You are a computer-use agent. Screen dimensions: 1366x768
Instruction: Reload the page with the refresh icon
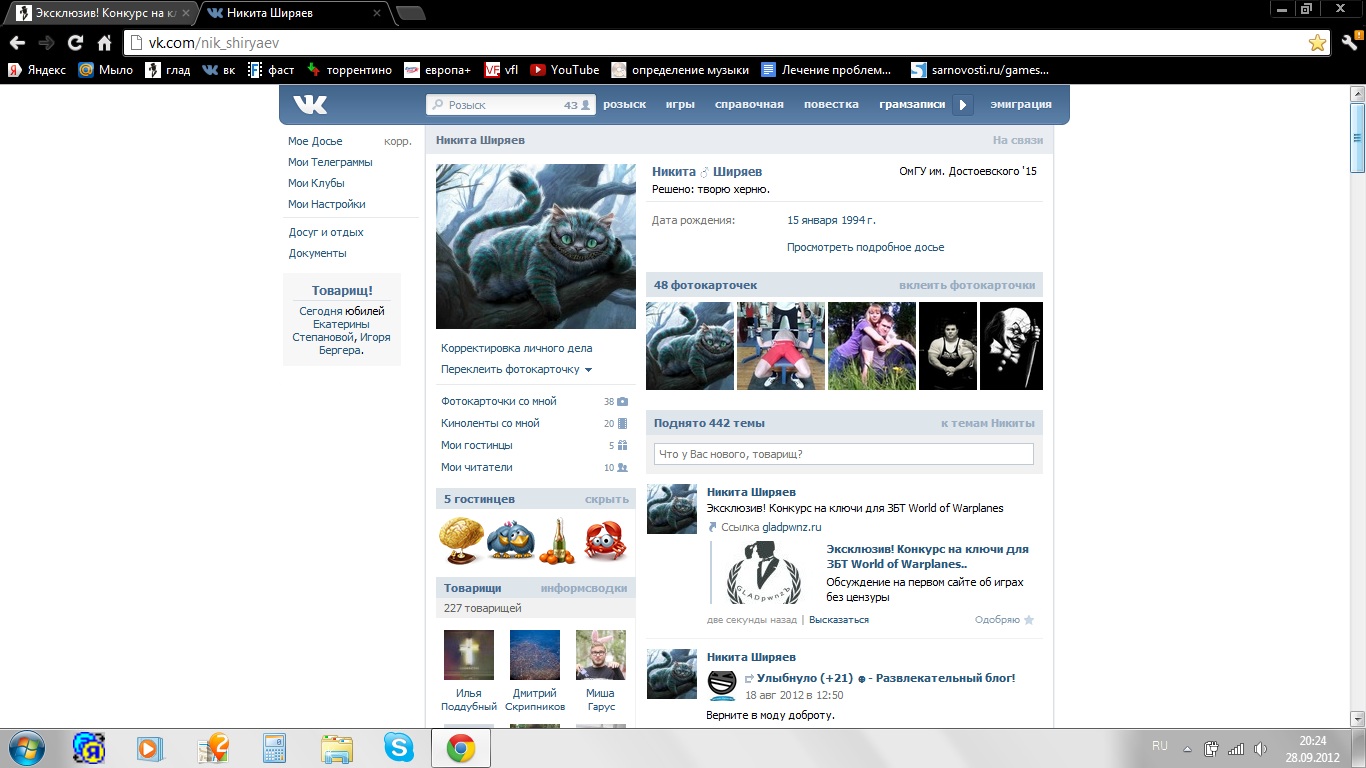point(75,43)
